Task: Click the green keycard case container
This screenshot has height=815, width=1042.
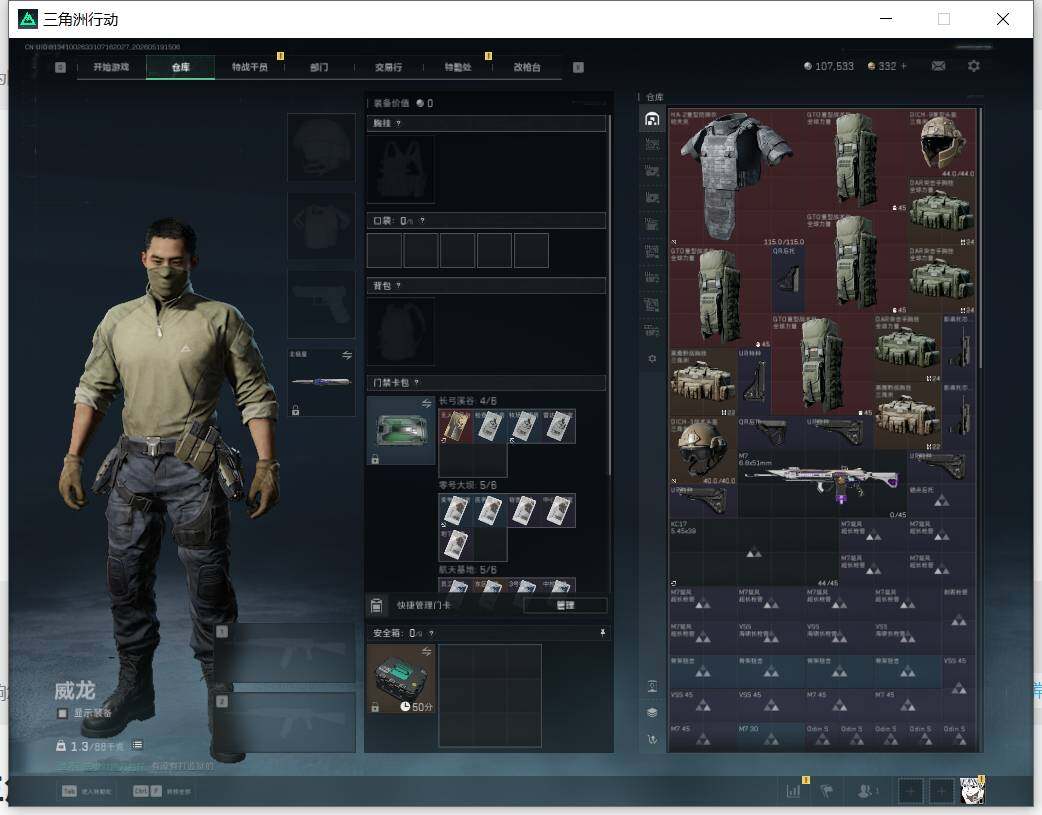Action: click(401, 431)
